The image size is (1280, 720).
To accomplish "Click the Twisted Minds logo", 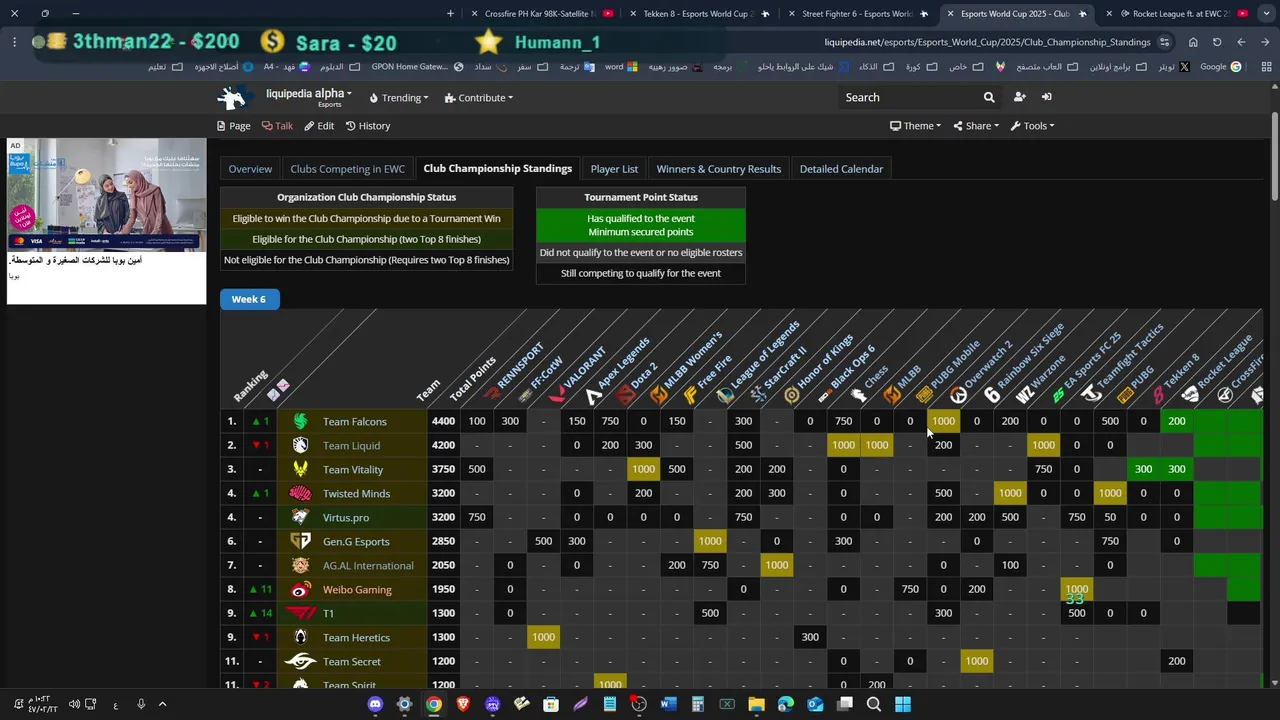I will 300,493.
